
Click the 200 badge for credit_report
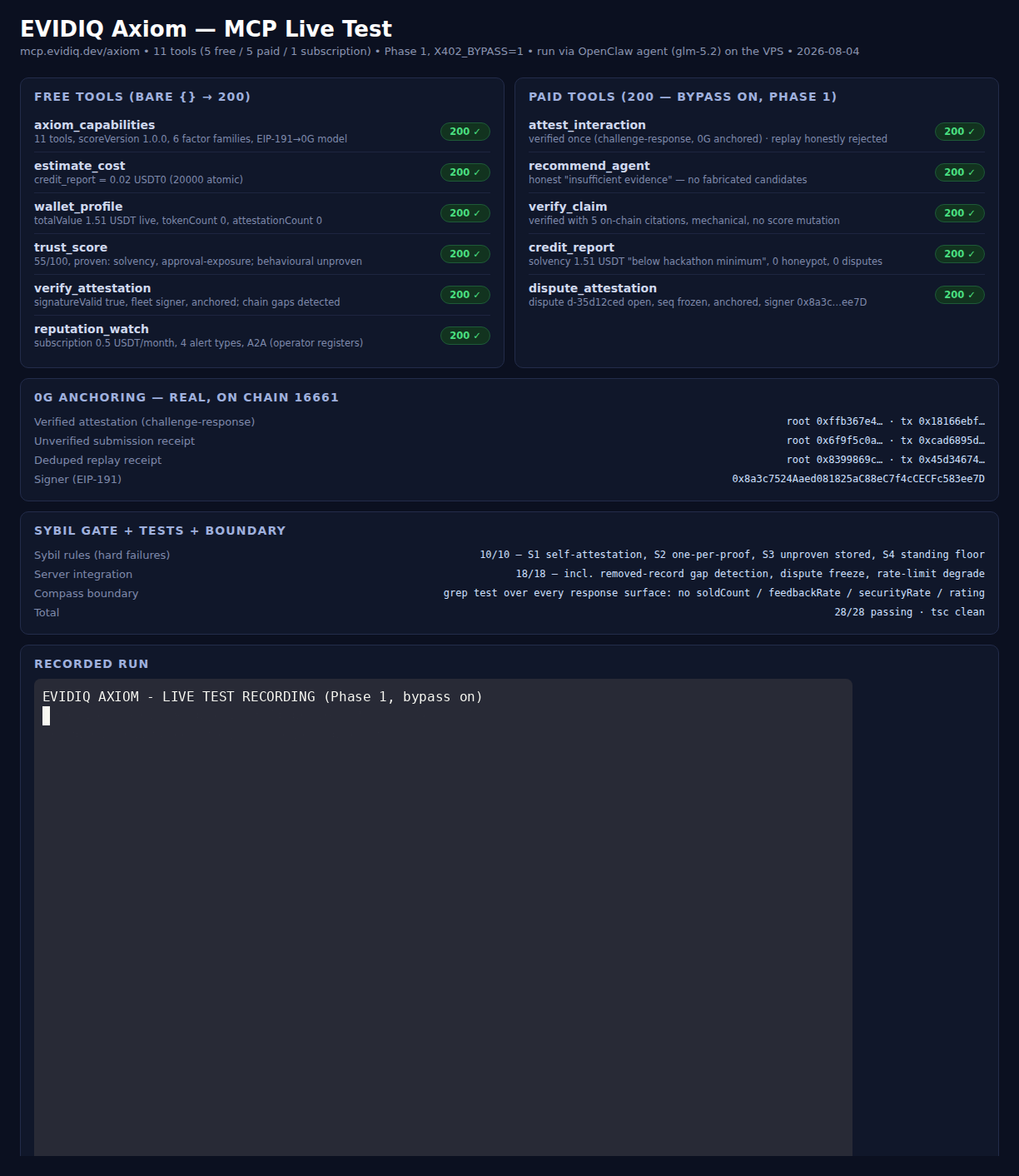click(959, 254)
